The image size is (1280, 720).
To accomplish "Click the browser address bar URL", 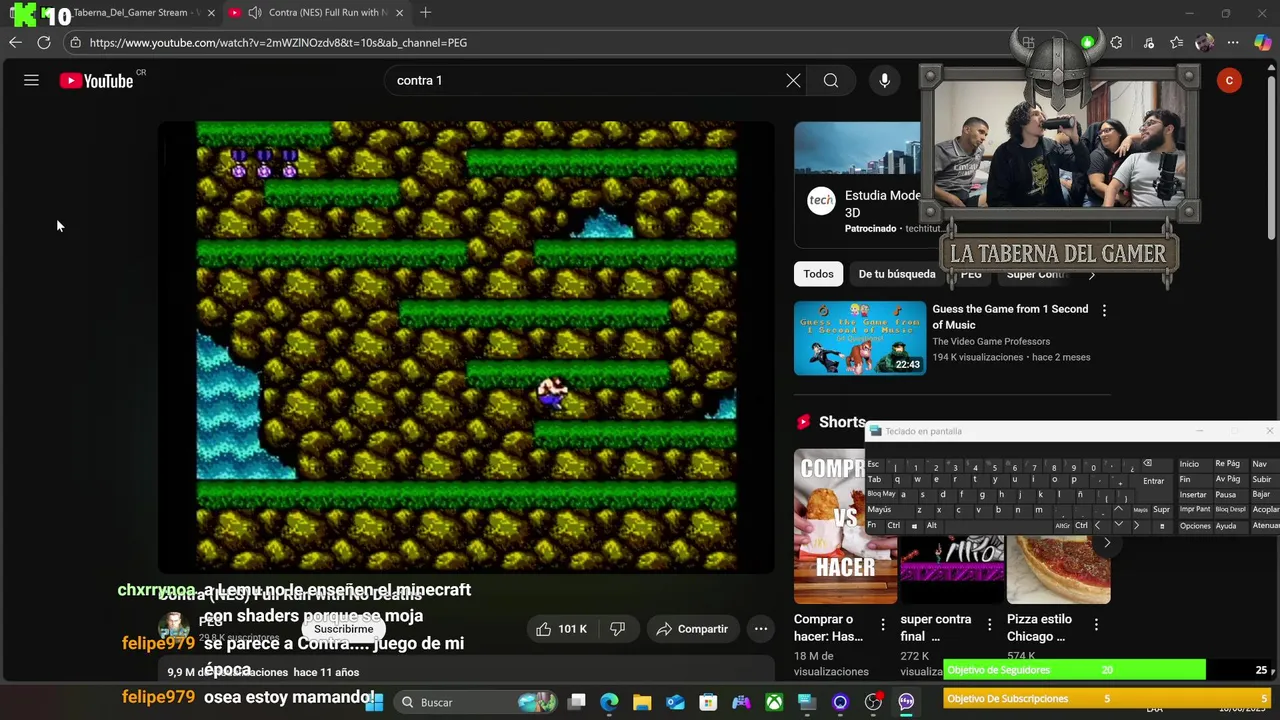I will 278,43.
